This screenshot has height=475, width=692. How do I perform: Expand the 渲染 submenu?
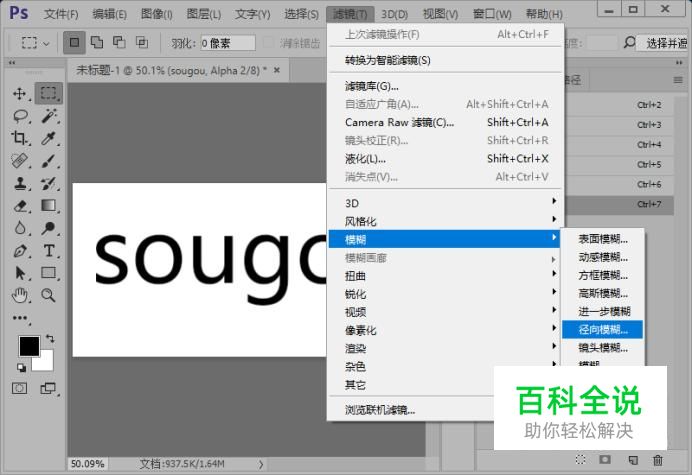(446, 348)
